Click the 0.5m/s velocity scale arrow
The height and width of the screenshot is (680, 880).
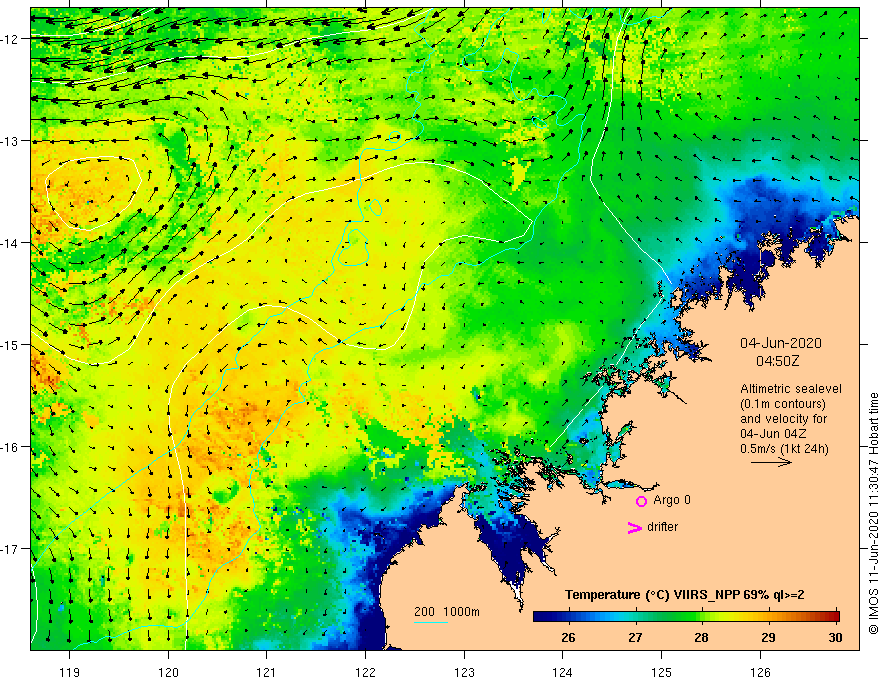pyautogui.click(x=771, y=462)
